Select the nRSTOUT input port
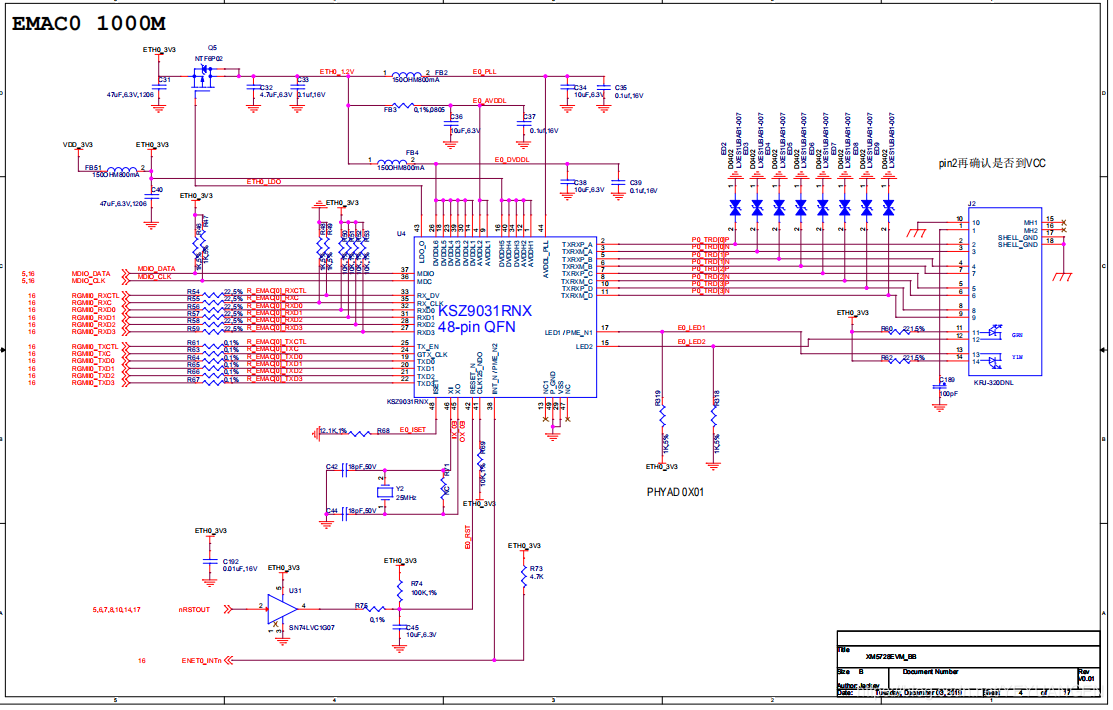Image resolution: width=1113 pixels, height=710 pixels. point(194,609)
